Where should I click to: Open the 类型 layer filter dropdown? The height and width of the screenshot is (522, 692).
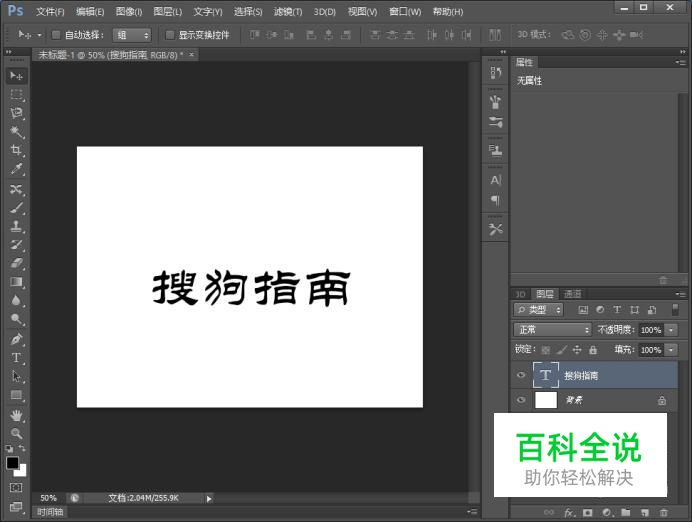(x=538, y=310)
